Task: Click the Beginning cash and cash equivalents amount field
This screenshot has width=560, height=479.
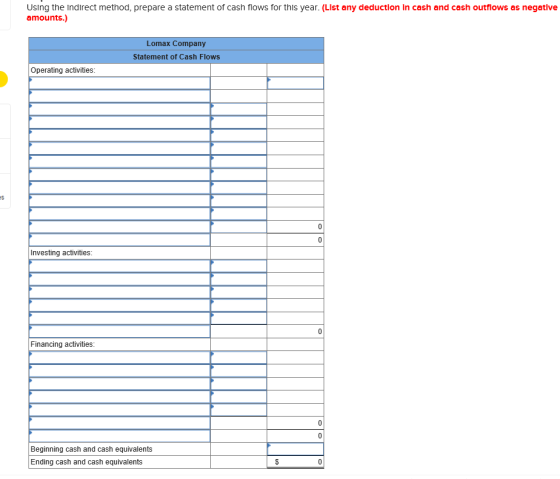Action: coord(295,449)
